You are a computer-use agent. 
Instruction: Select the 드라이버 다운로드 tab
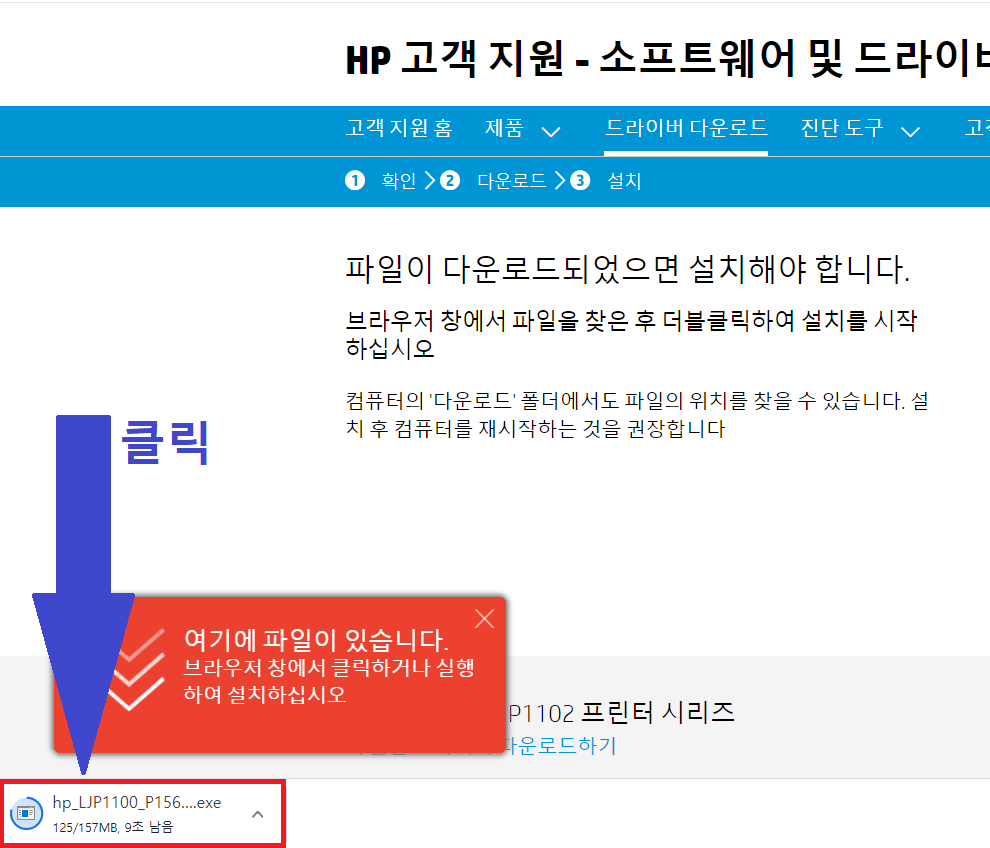(x=686, y=128)
